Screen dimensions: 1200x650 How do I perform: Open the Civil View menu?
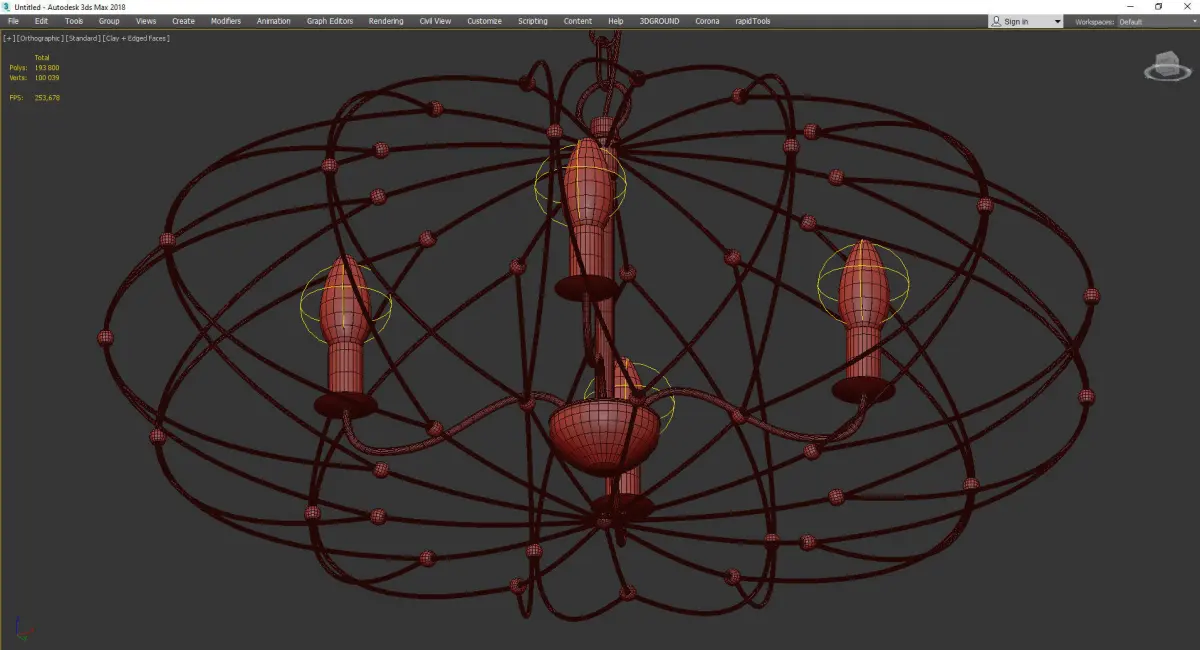click(435, 21)
